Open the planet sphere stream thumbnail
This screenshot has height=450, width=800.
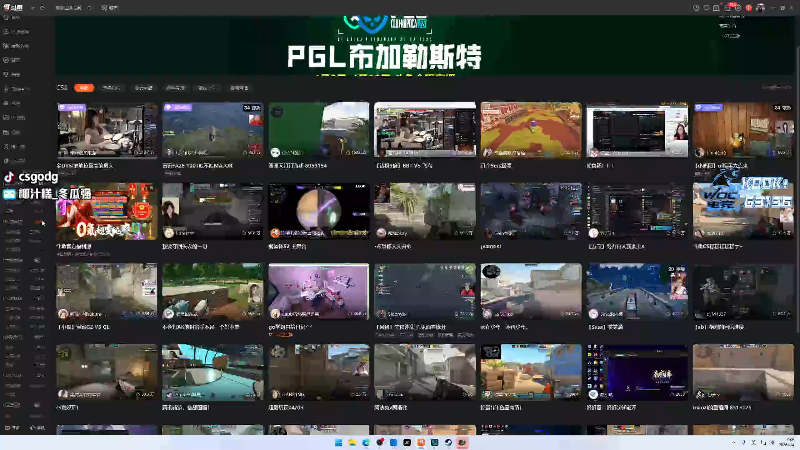click(319, 211)
